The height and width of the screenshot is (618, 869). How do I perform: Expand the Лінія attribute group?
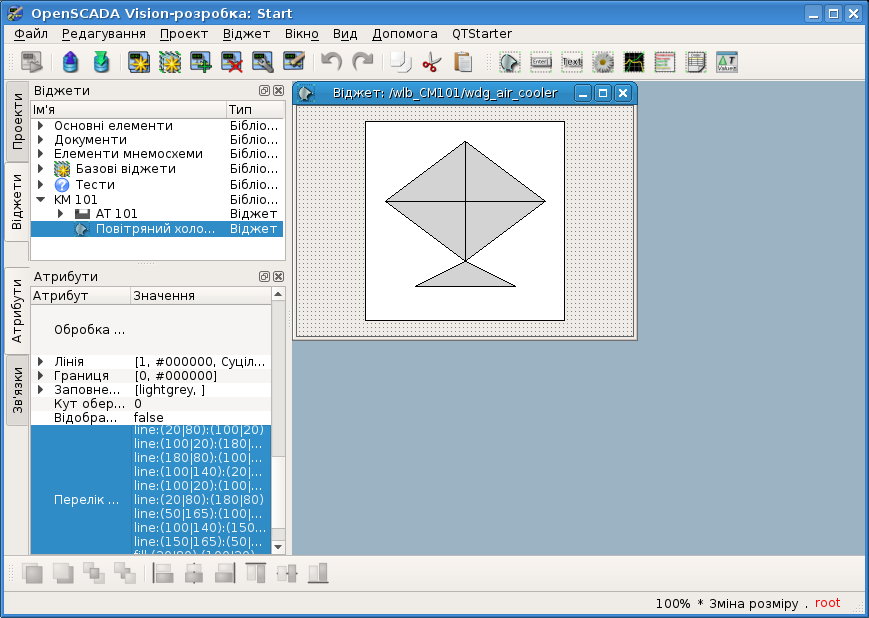[x=41, y=361]
